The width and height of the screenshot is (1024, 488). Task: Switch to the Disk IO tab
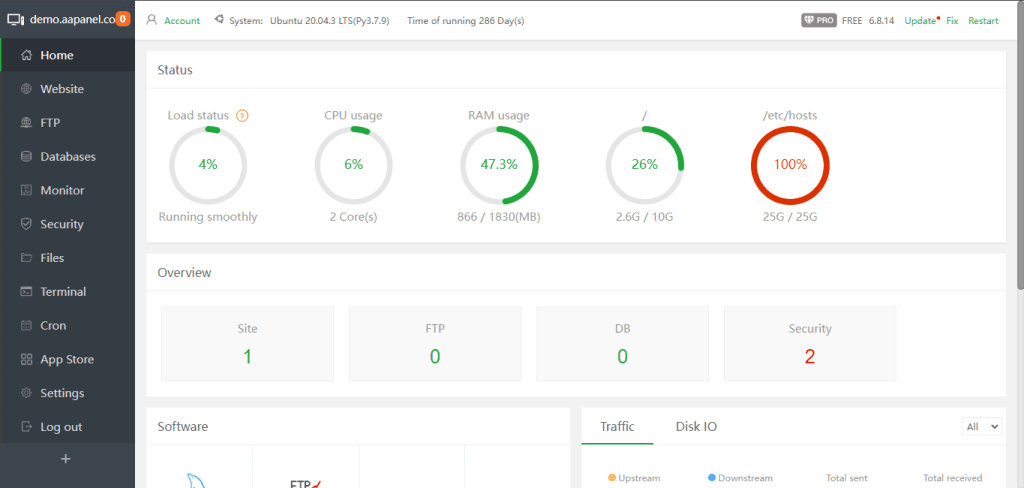696,427
